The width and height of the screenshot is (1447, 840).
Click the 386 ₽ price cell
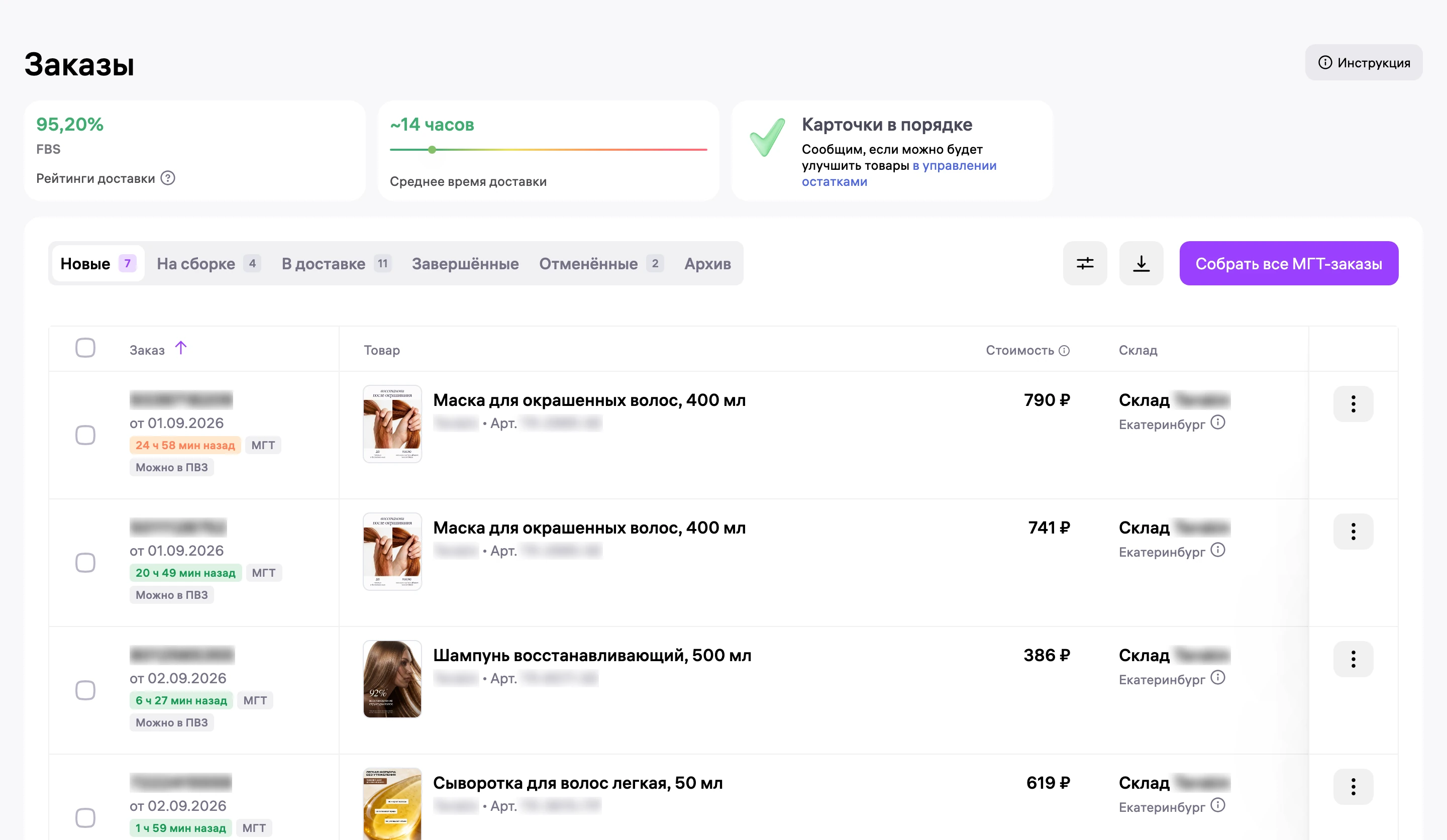(1047, 655)
